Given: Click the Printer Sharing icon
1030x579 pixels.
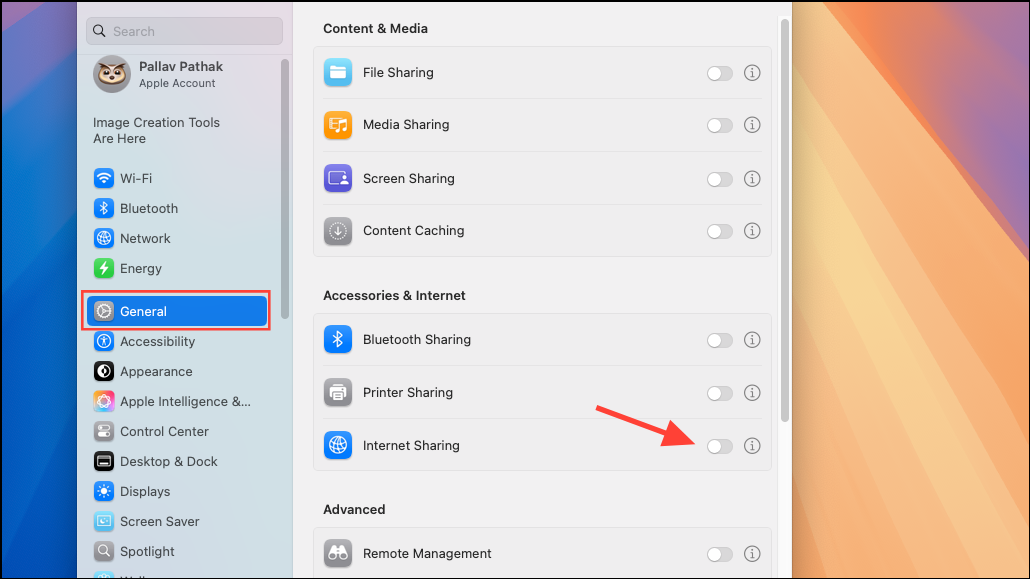Looking at the screenshot, I should click(x=338, y=392).
